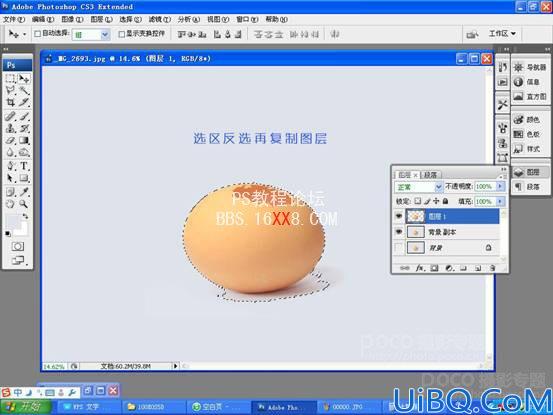
Task: Show the Background layer visibility box
Action: (399, 248)
